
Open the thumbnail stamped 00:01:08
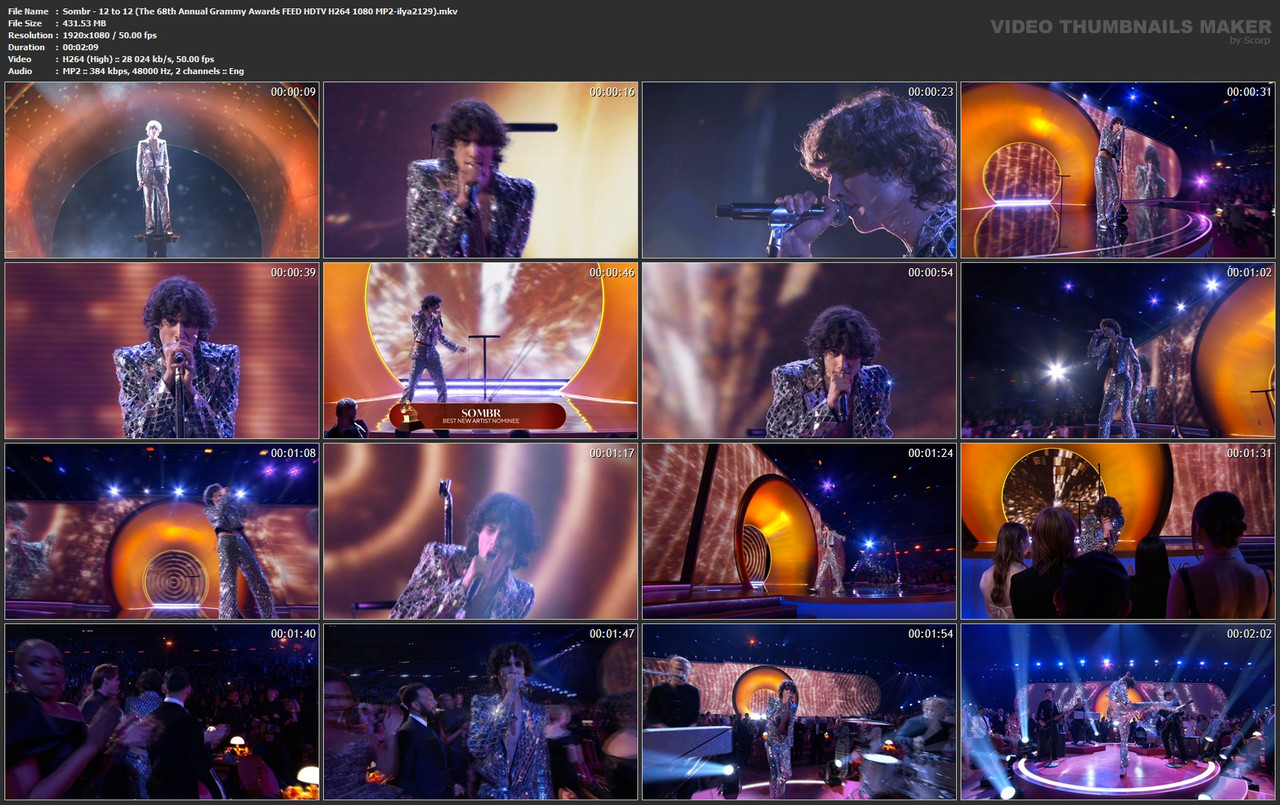point(162,531)
